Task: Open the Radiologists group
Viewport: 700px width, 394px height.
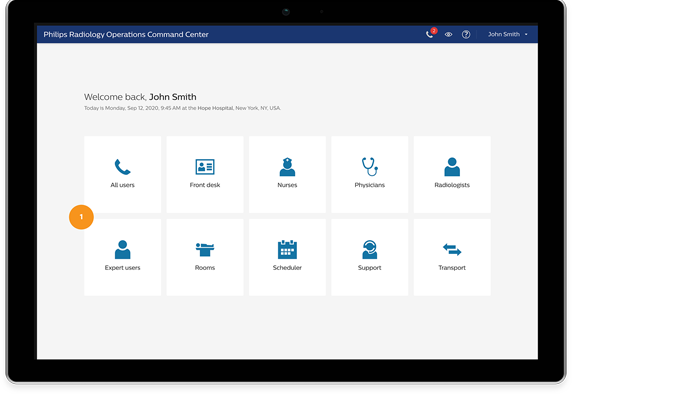Action: coord(452,174)
